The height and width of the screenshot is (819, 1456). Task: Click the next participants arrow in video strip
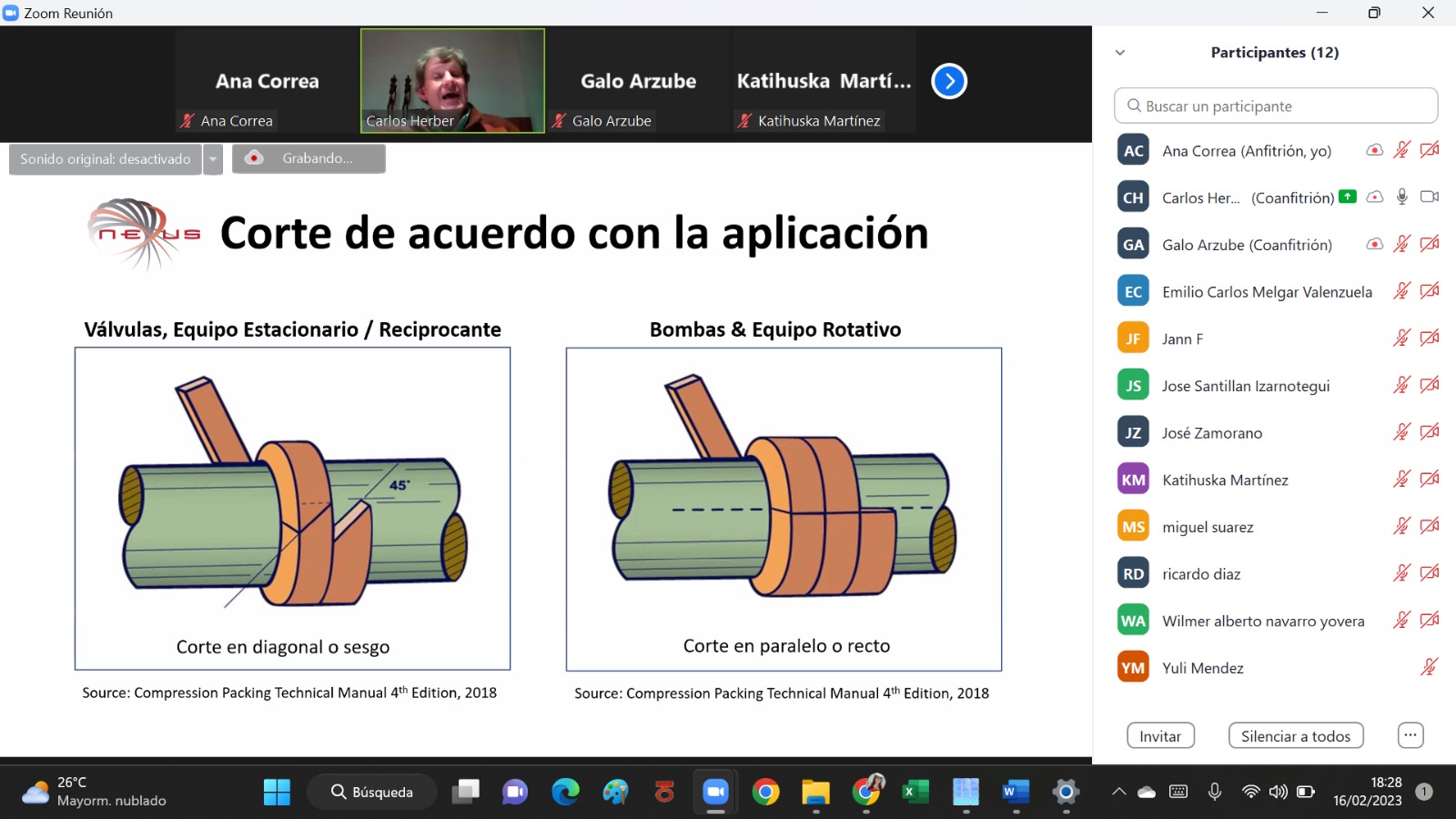point(948,81)
